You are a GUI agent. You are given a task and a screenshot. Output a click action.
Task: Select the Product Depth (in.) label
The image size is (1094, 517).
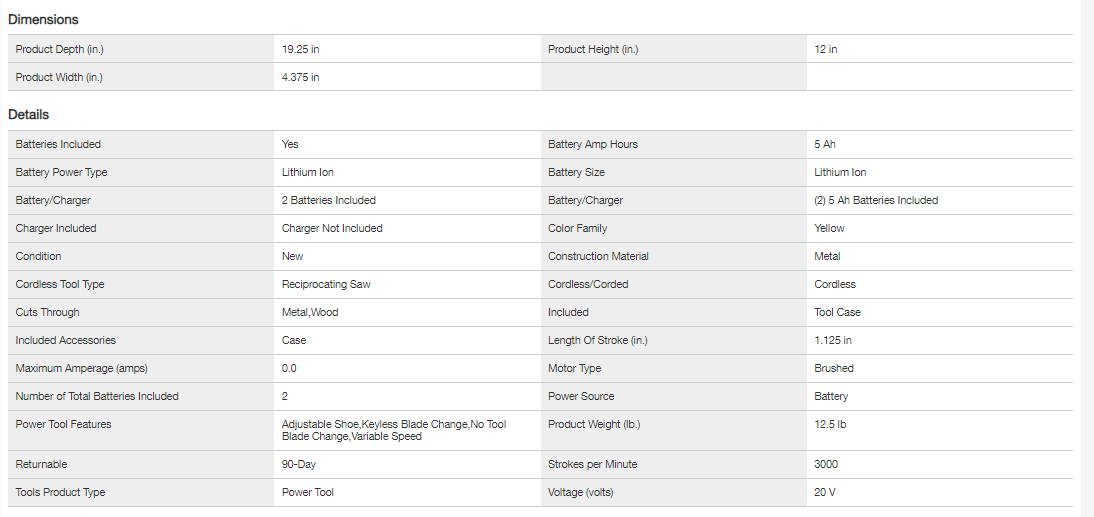(x=60, y=49)
